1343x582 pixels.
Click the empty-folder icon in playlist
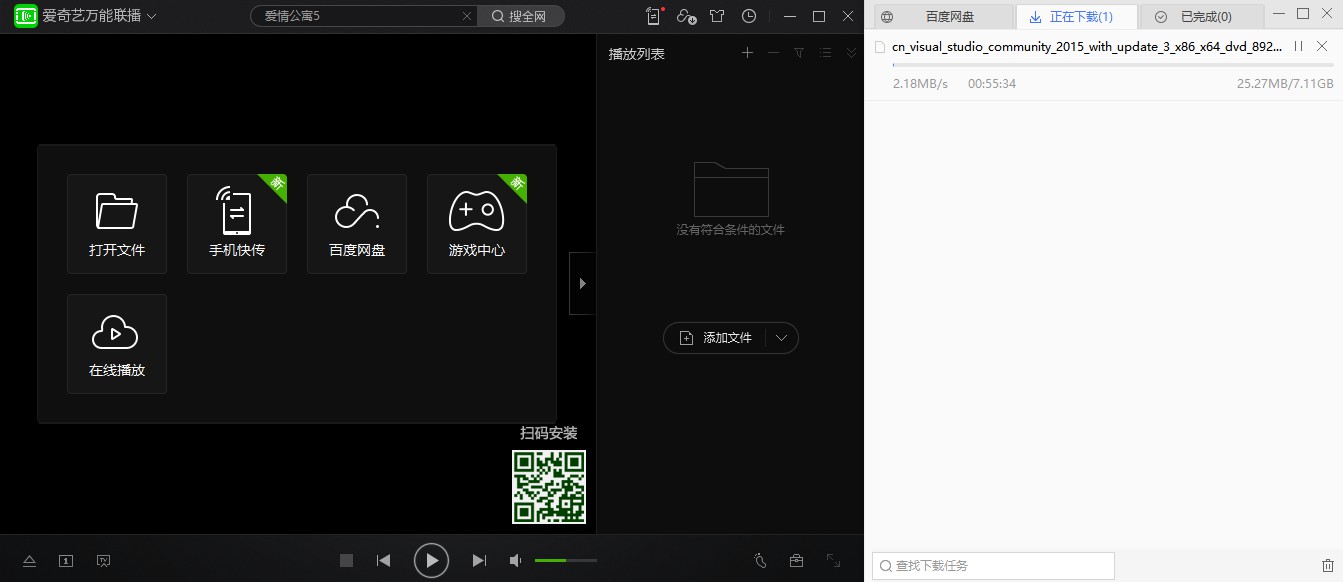731,188
